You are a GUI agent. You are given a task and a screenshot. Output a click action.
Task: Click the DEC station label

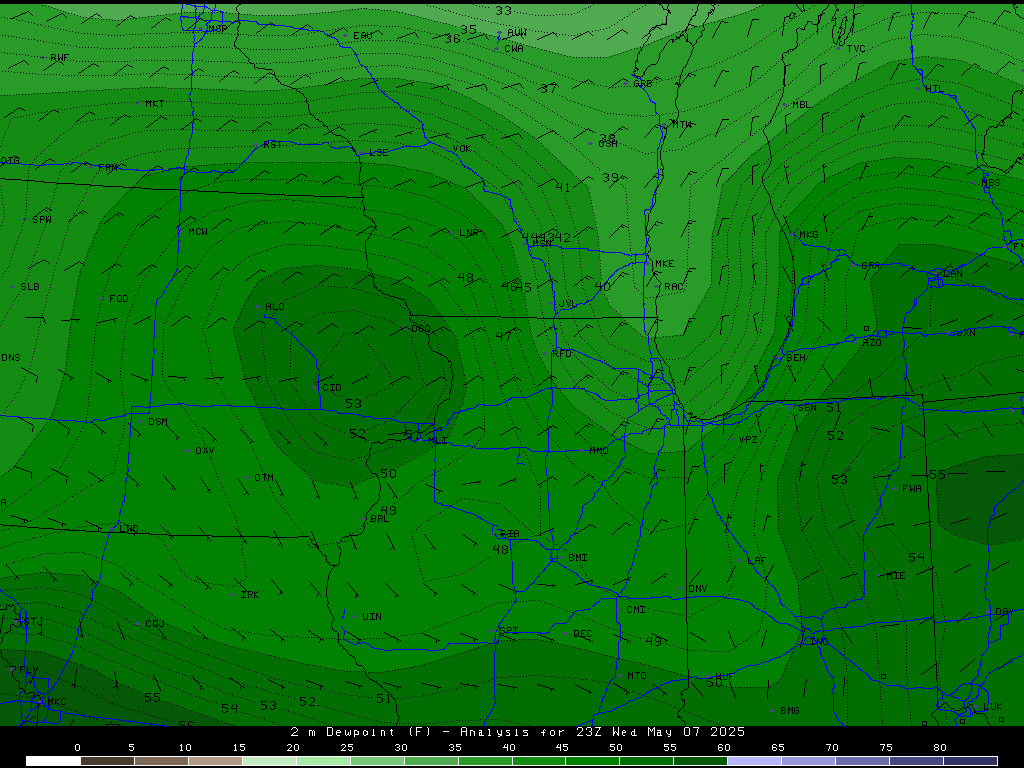pos(583,633)
